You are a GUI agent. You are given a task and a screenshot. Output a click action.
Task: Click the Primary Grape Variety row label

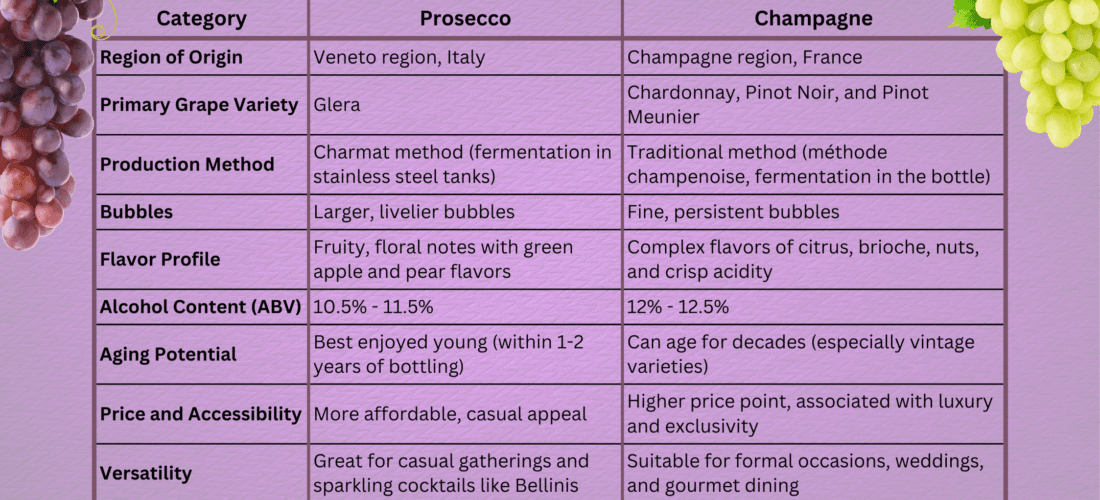pyautogui.click(x=199, y=105)
